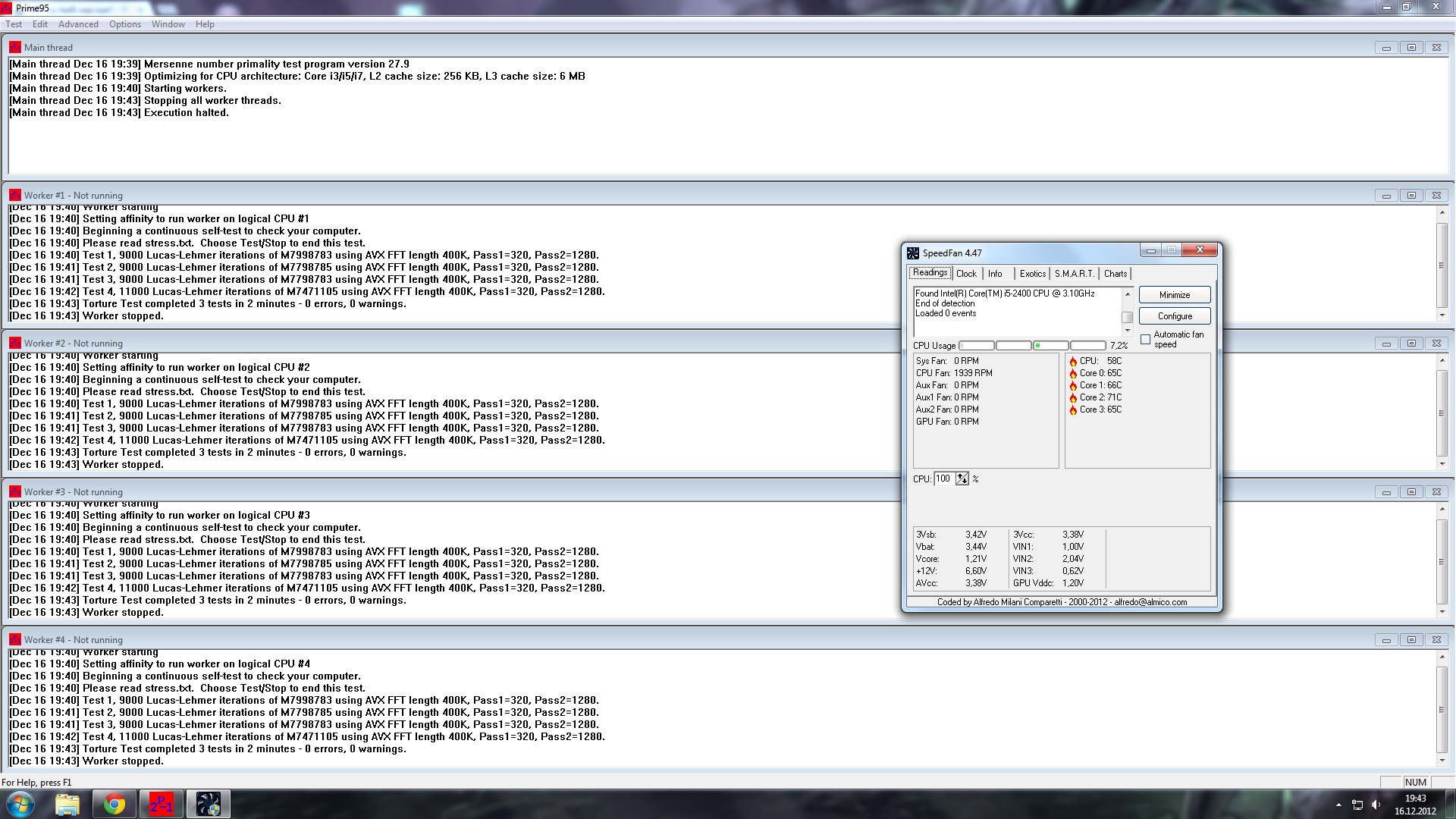Open the Advanced menu in Prime95
The width and height of the screenshot is (1456, 819).
click(78, 24)
